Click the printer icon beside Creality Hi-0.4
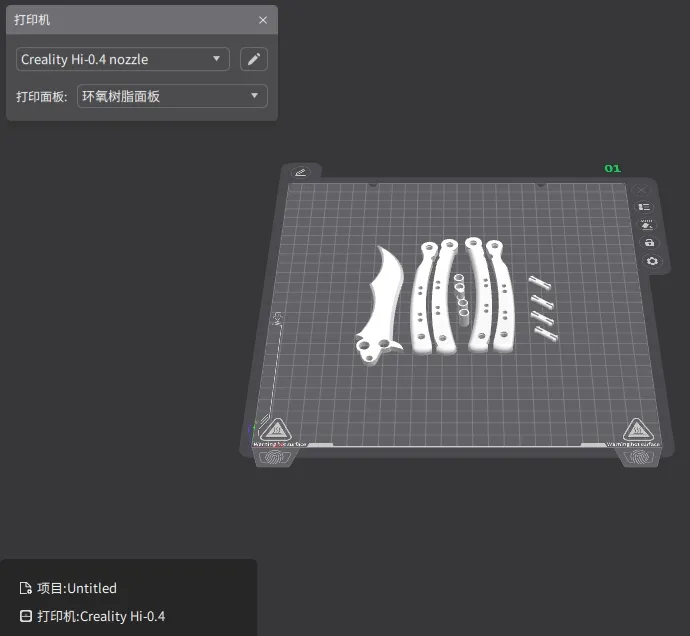This screenshot has height=636, width=690. point(26,616)
